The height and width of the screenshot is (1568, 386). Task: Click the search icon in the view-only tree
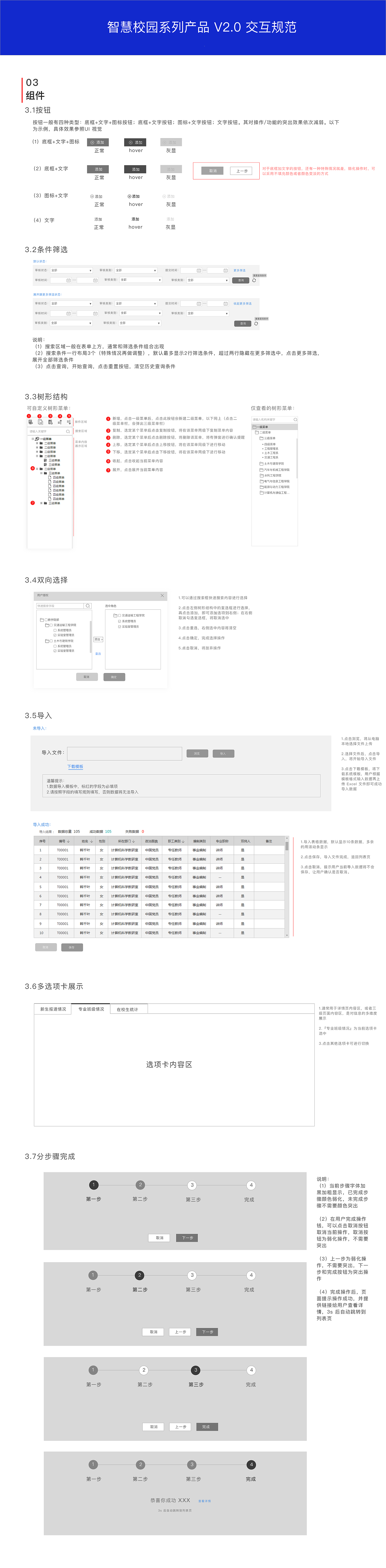point(295,419)
